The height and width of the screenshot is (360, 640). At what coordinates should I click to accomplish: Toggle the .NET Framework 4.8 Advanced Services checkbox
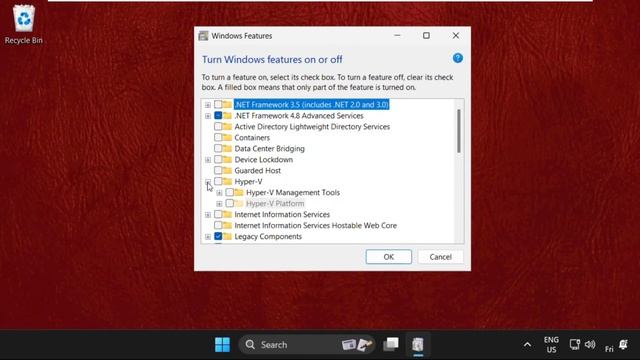(x=218, y=116)
